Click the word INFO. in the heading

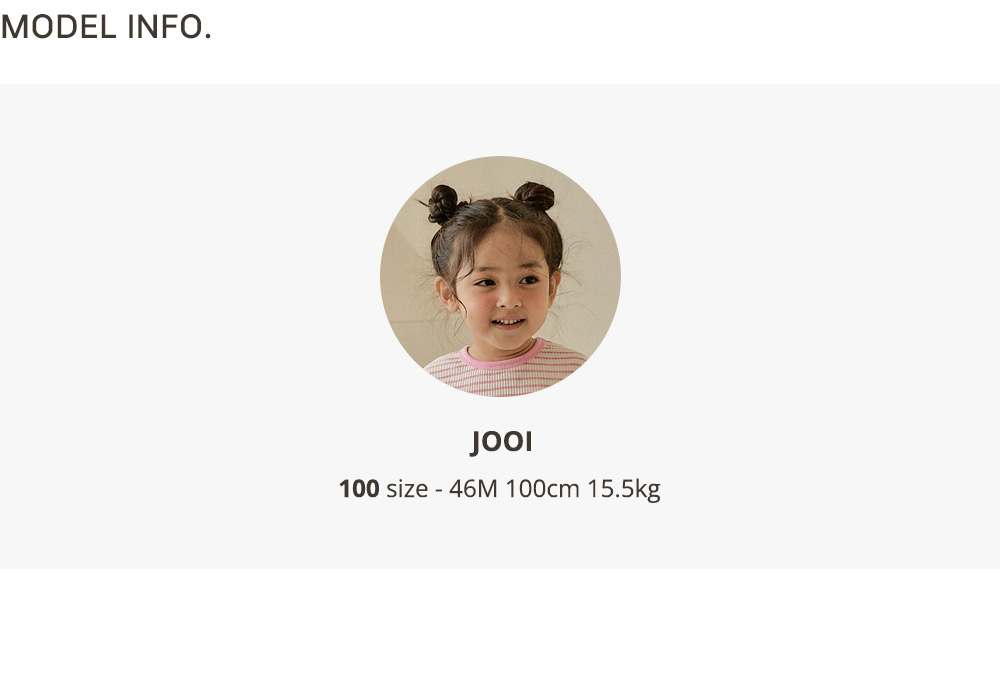(170, 27)
